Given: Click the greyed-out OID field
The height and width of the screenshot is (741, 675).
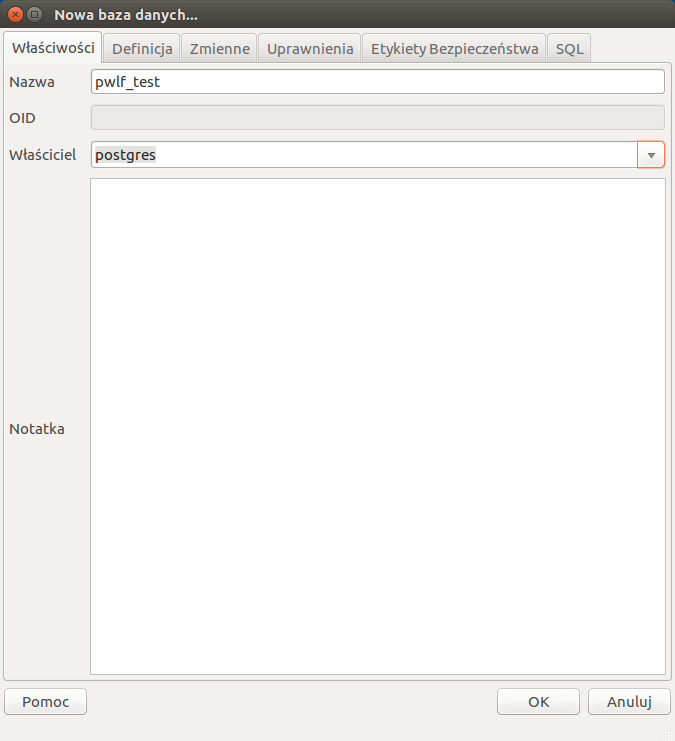Looking at the screenshot, I should 377,118.
